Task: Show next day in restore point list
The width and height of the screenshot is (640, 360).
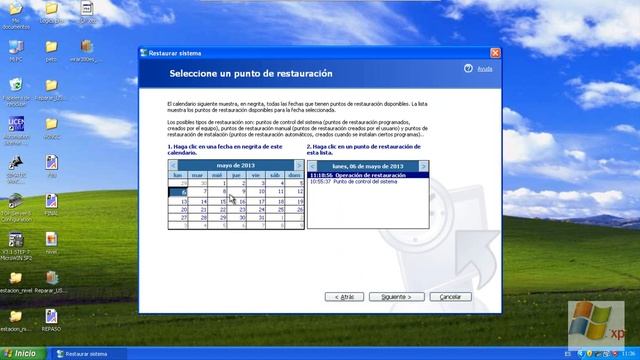Action: coord(423,166)
